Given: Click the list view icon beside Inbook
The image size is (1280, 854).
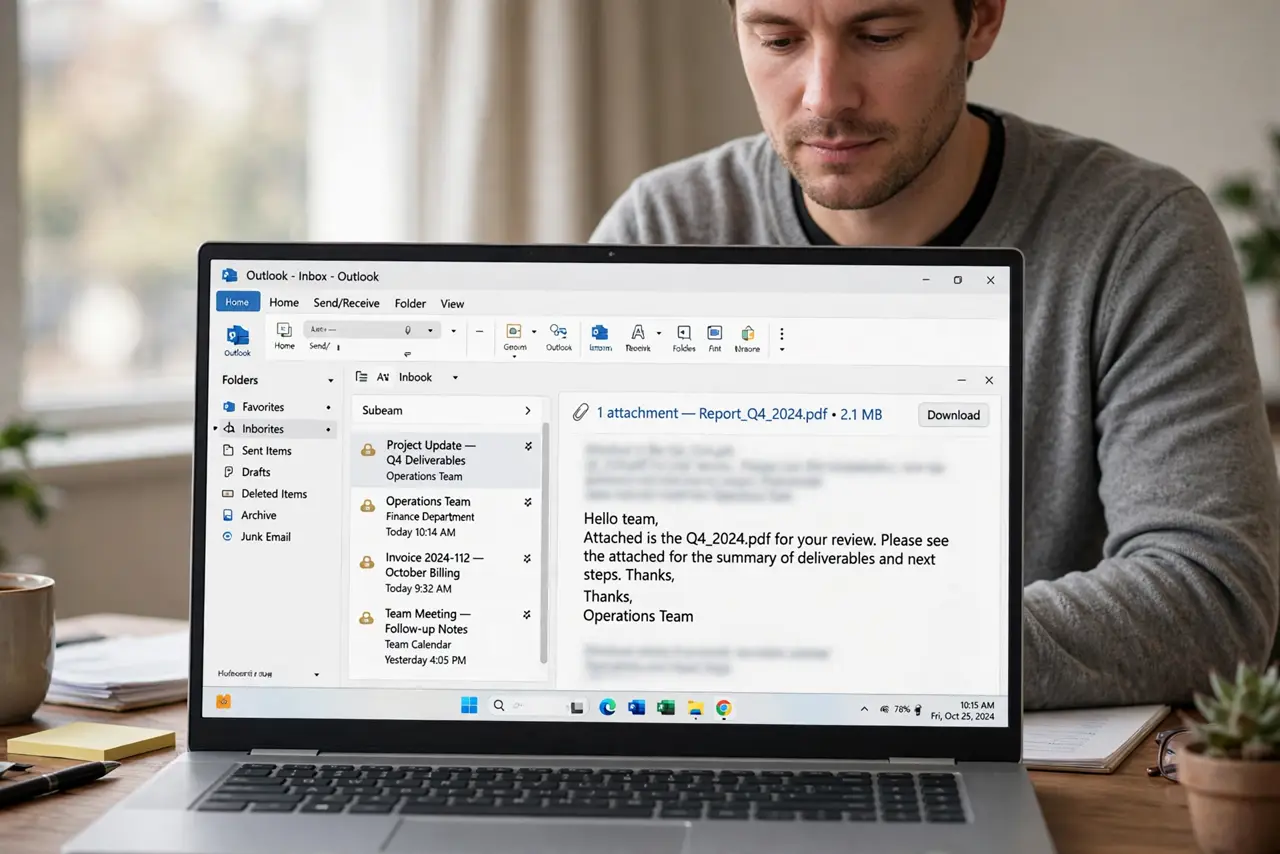Looking at the screenshot, I should tap(362, 378).
